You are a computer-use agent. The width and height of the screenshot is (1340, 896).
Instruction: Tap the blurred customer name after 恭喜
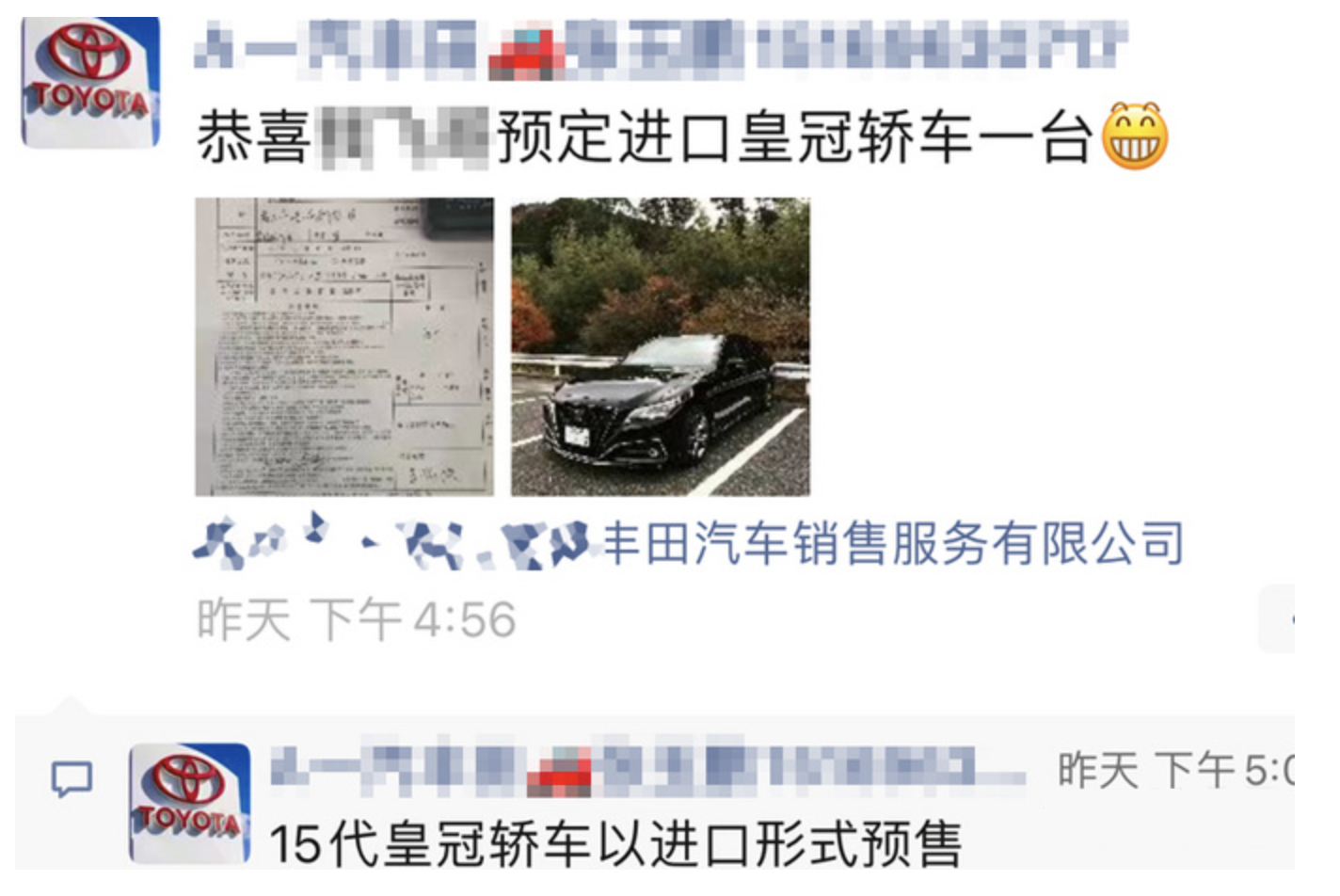pyautogui.click(x=404, y=137)
